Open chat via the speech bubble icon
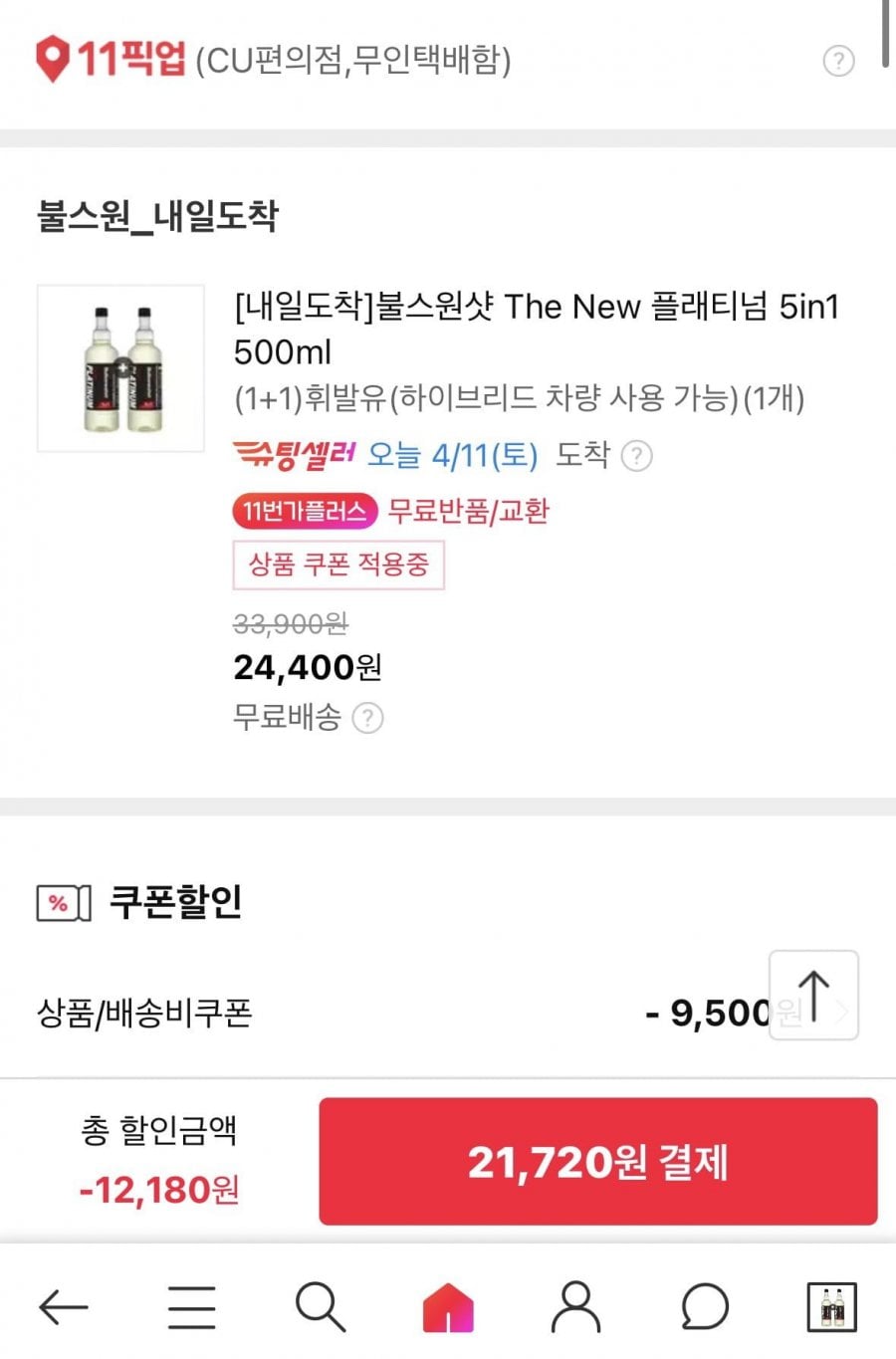This screenshot has width=896, height=1359. (705, 1306)
